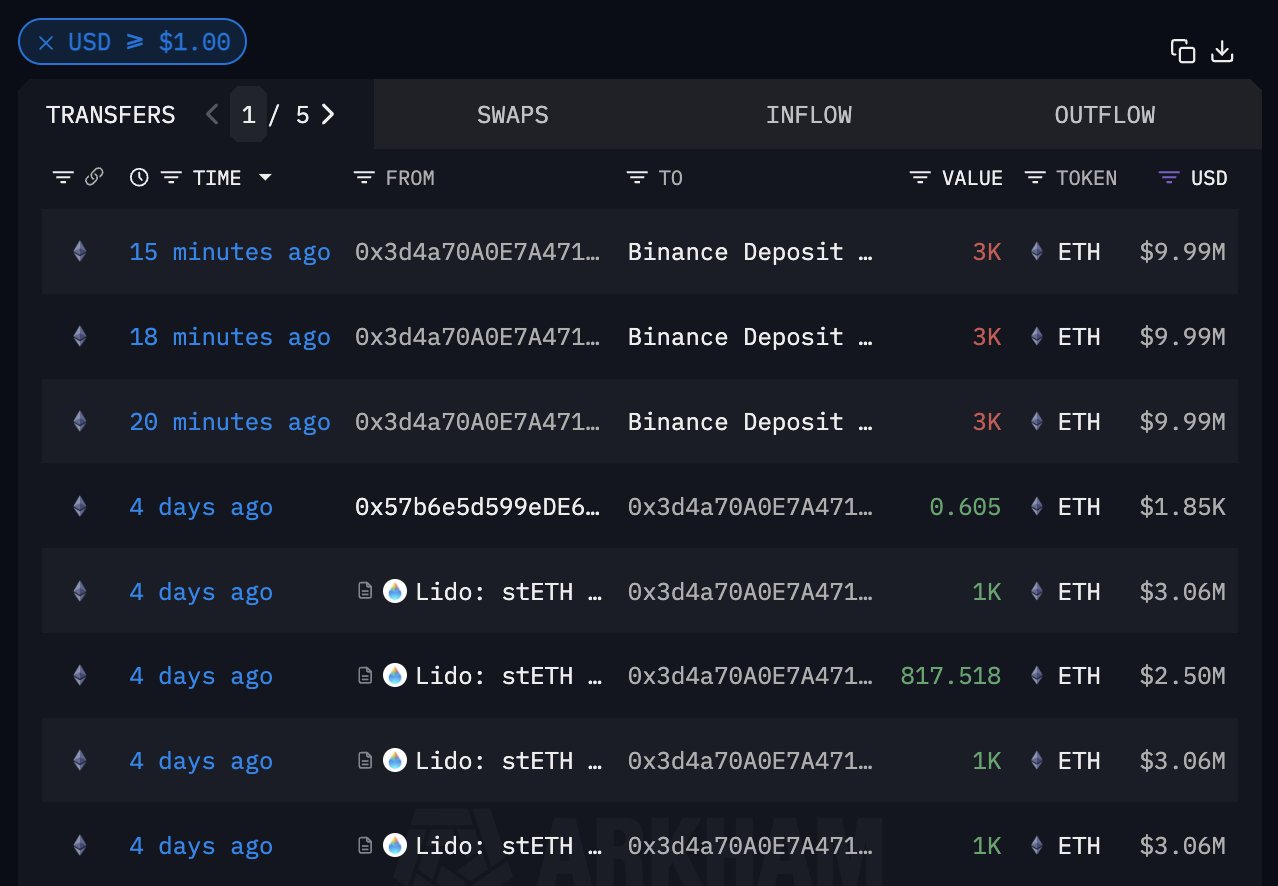This screenshot has width=1278, height=886.
Task: Remove the USD ≥ $1.00 filter chip
Action: [46, 42]
